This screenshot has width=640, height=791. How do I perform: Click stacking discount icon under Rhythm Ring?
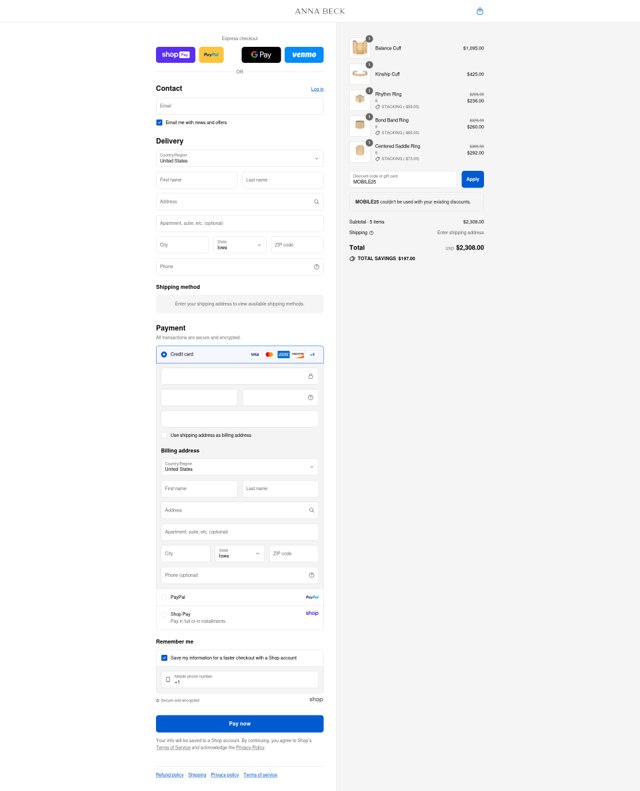tap(377, 107)
